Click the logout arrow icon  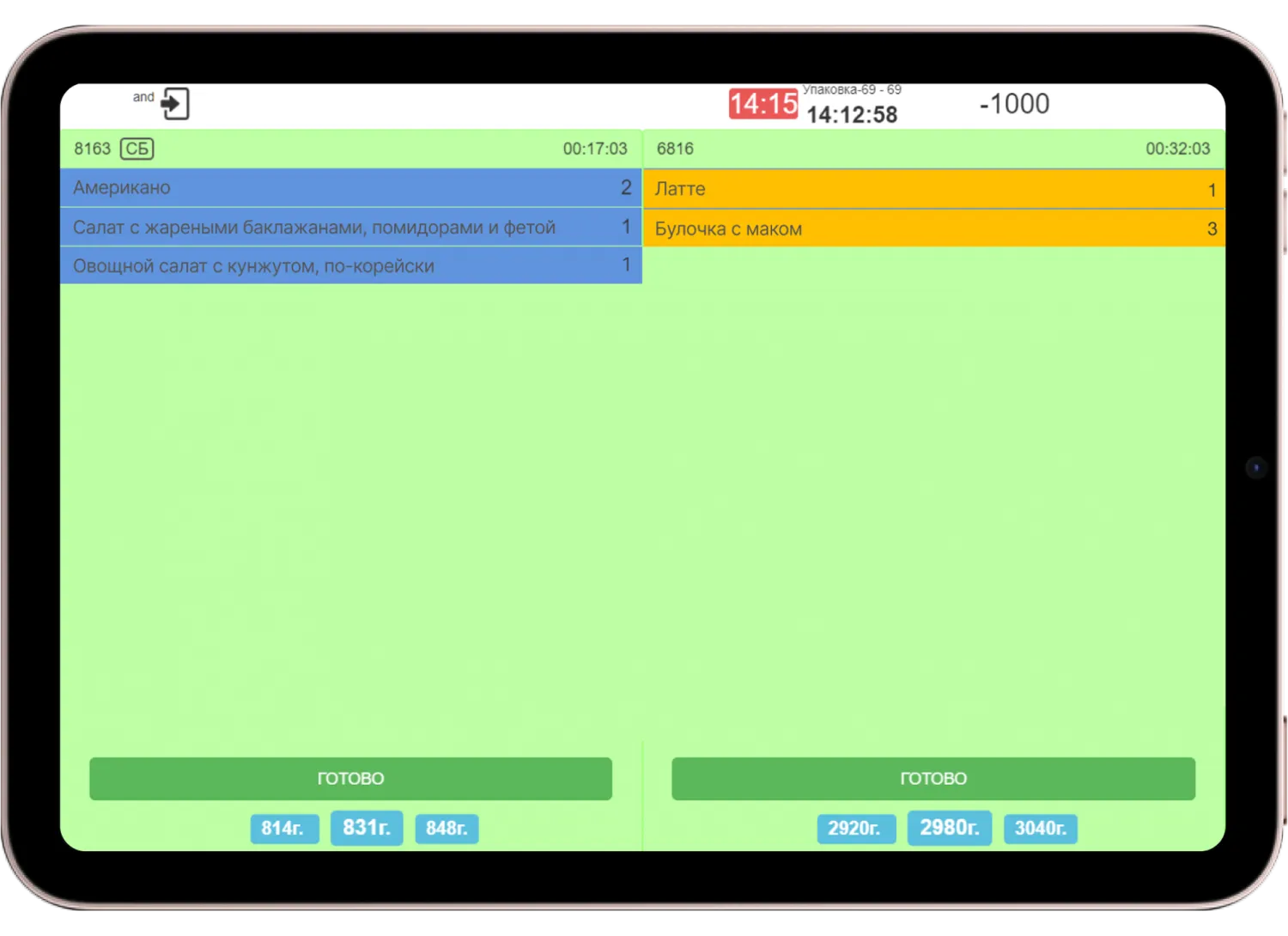(x=174, y=104)
